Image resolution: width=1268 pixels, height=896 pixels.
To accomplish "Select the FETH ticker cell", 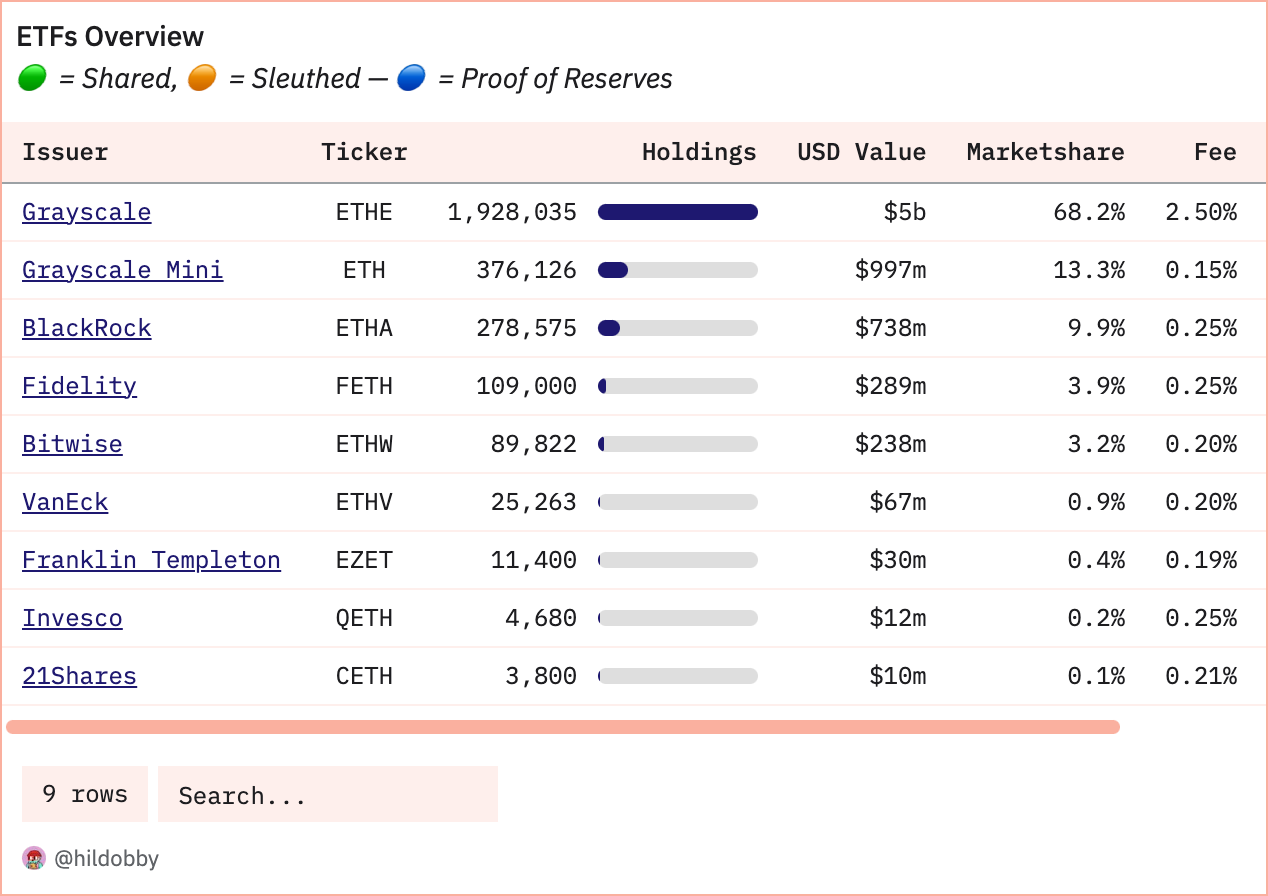I will point(364,386).
